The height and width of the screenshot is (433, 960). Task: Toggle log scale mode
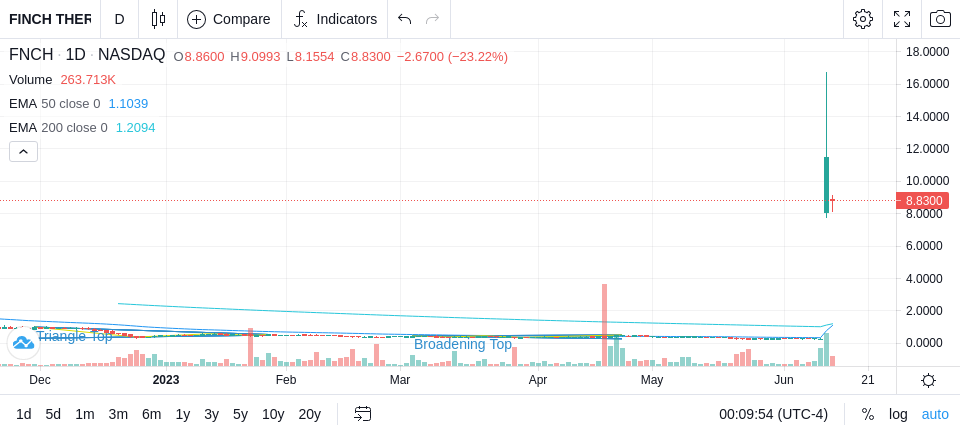[x=898, y=415]
